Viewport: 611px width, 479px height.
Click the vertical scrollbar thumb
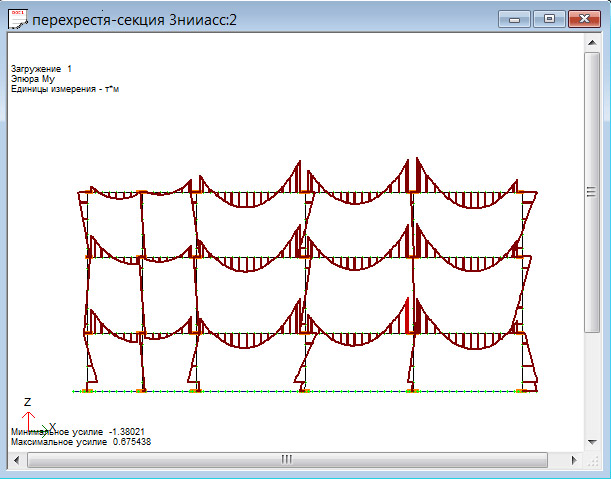[x=592, y=192]
